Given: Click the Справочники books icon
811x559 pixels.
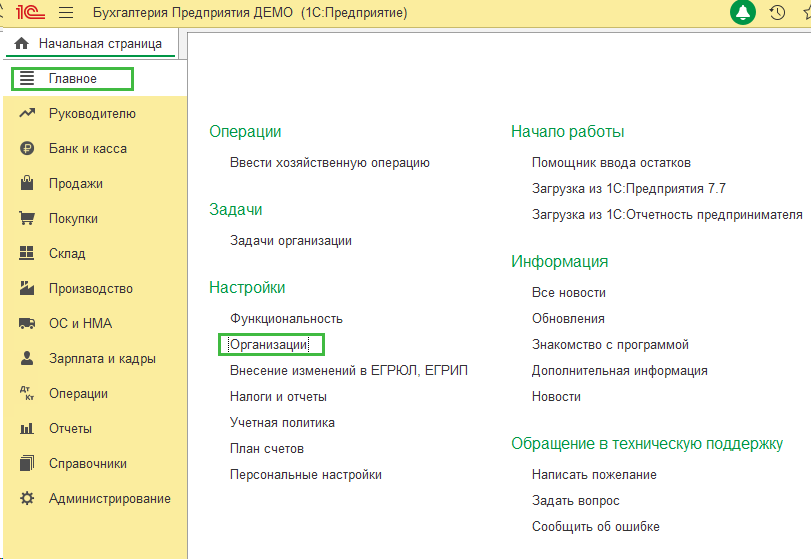Looking at the screenshot, I should pyautogui.click(x=27, y=463).
